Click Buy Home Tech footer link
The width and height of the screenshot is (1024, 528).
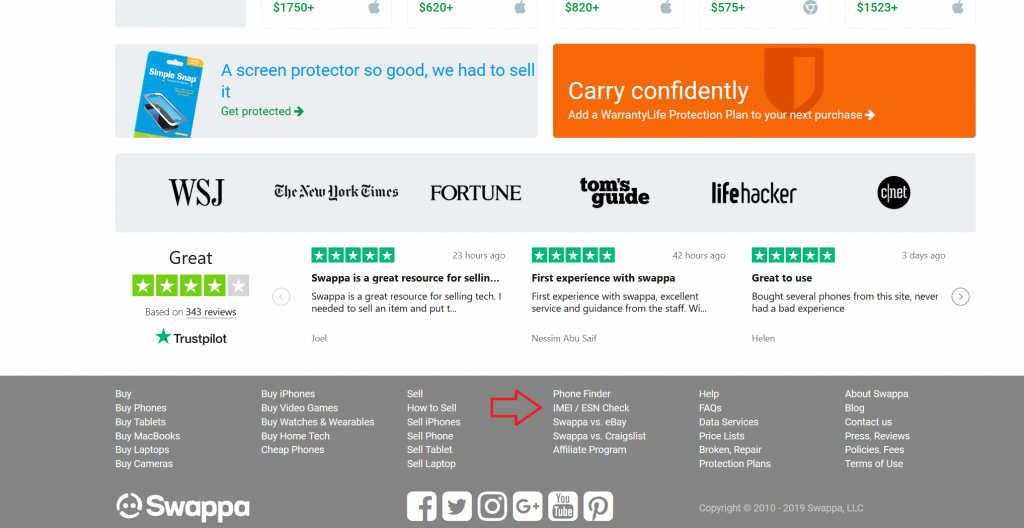coord(295,436)
